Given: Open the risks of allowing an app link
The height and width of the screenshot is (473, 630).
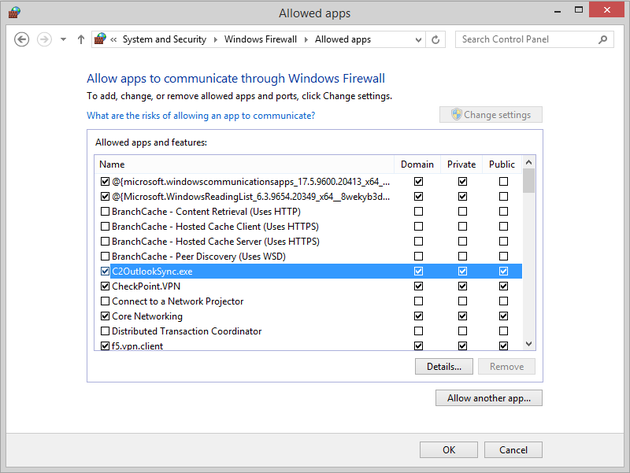Looking at the screenshot, I should 201,116.
